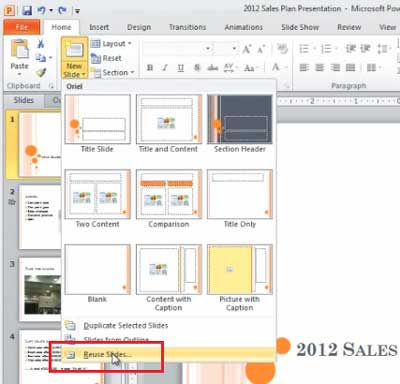Click the Save icon in quick access toolbar
This screenshot has height=384, width=400.
(x=27, y=10)
